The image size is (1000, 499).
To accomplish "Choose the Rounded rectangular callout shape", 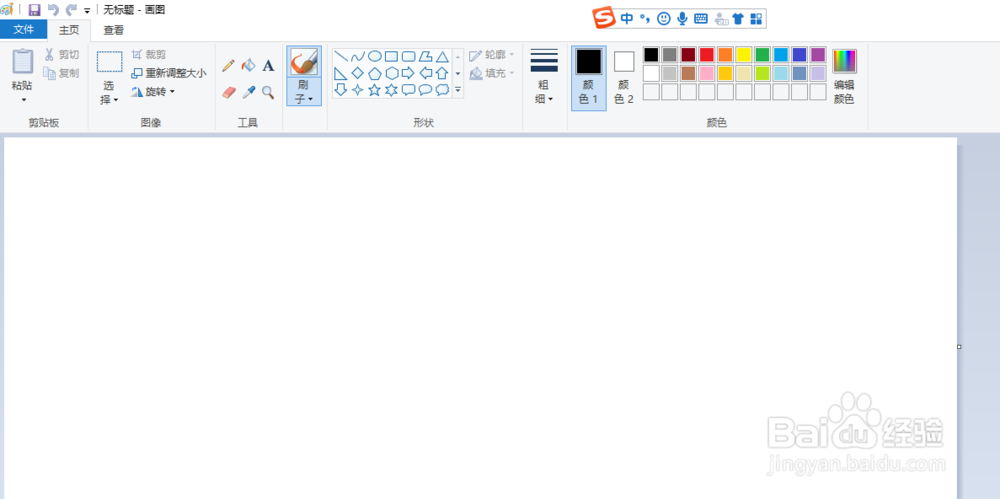I will tap(408, 89).
